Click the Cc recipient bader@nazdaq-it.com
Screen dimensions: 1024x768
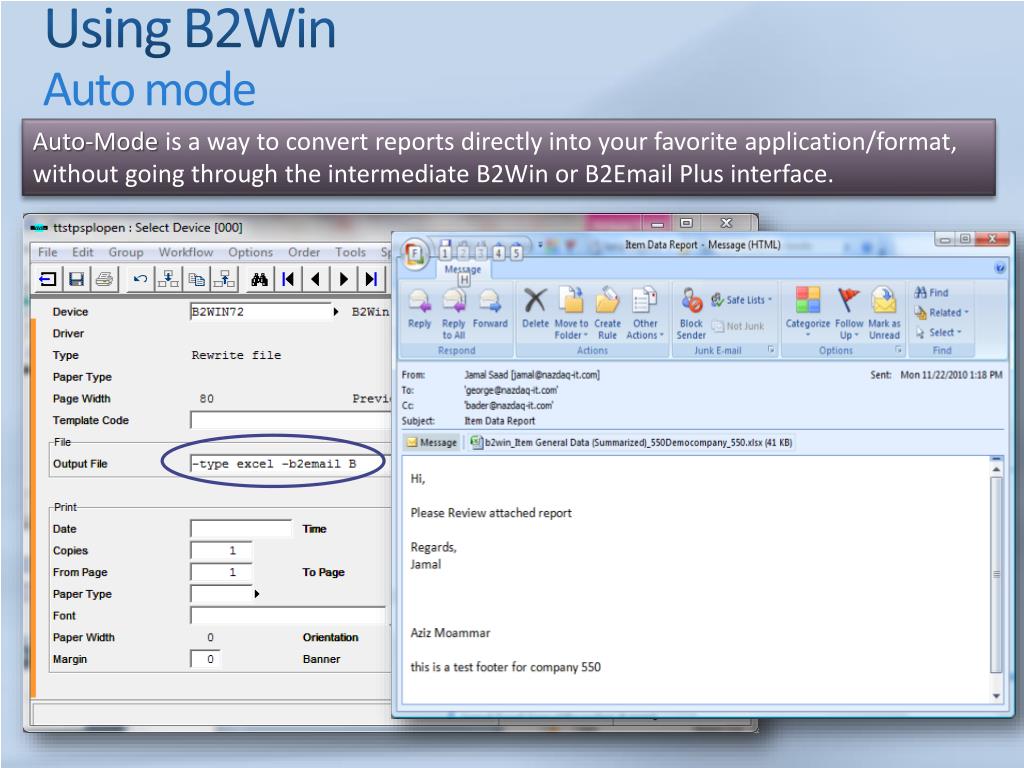coord(509,405)
